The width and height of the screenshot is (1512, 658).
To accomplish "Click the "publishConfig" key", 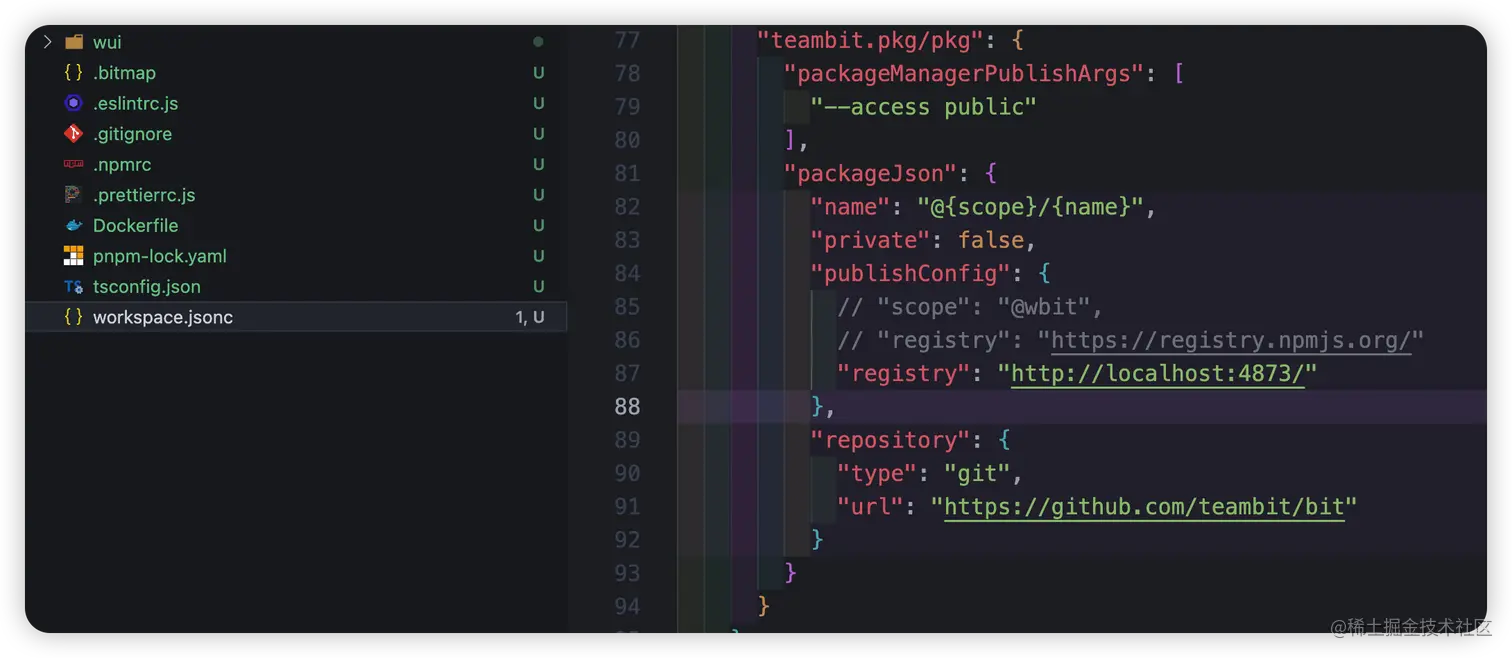I will (910, 273).
